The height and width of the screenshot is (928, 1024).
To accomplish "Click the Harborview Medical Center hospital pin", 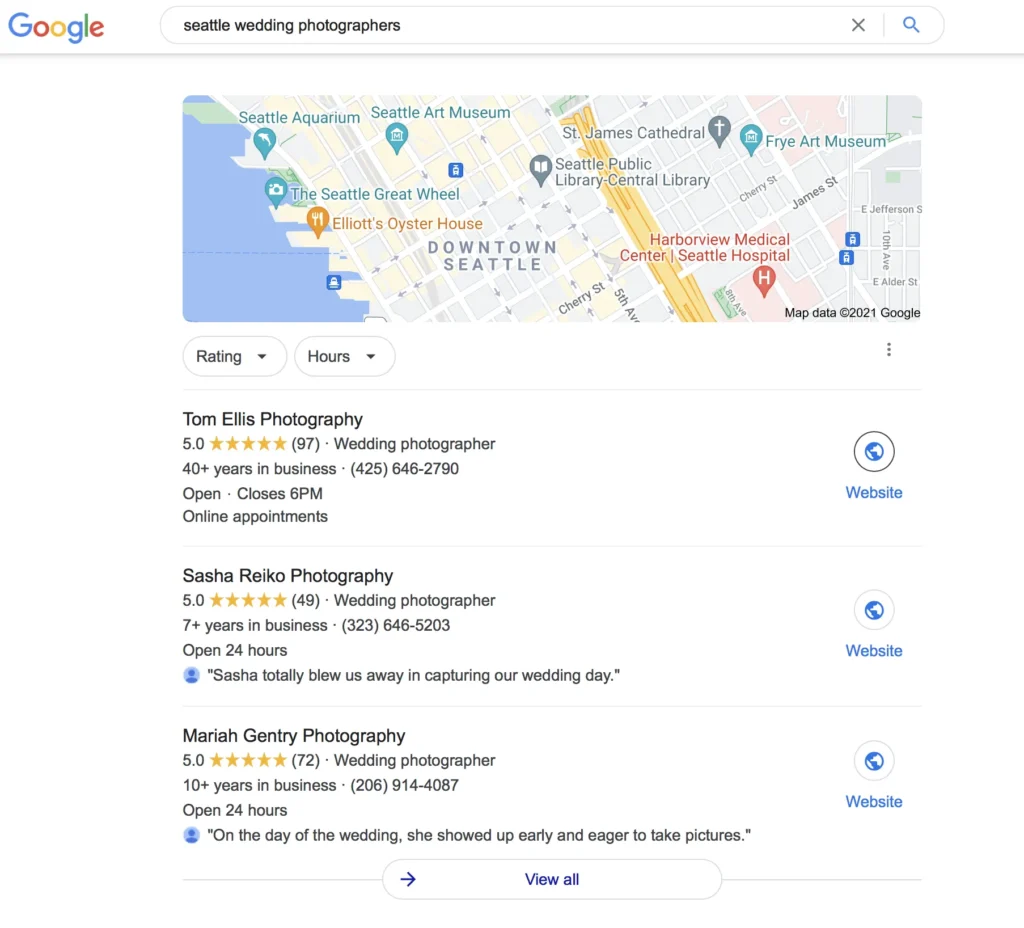I will click(763, 280).
